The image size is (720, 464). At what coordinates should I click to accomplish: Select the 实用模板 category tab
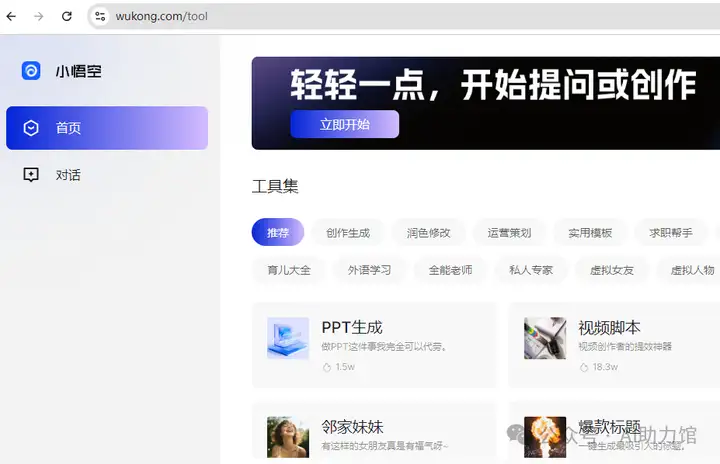(x=590, y=232)
